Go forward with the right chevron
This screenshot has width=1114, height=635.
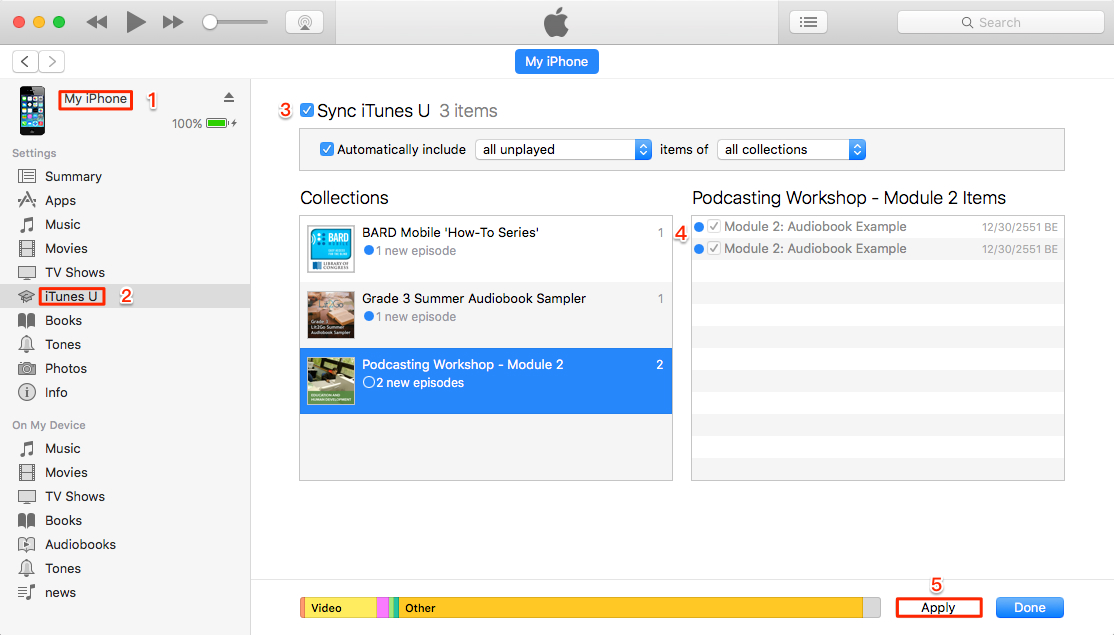tap(52, 62)
